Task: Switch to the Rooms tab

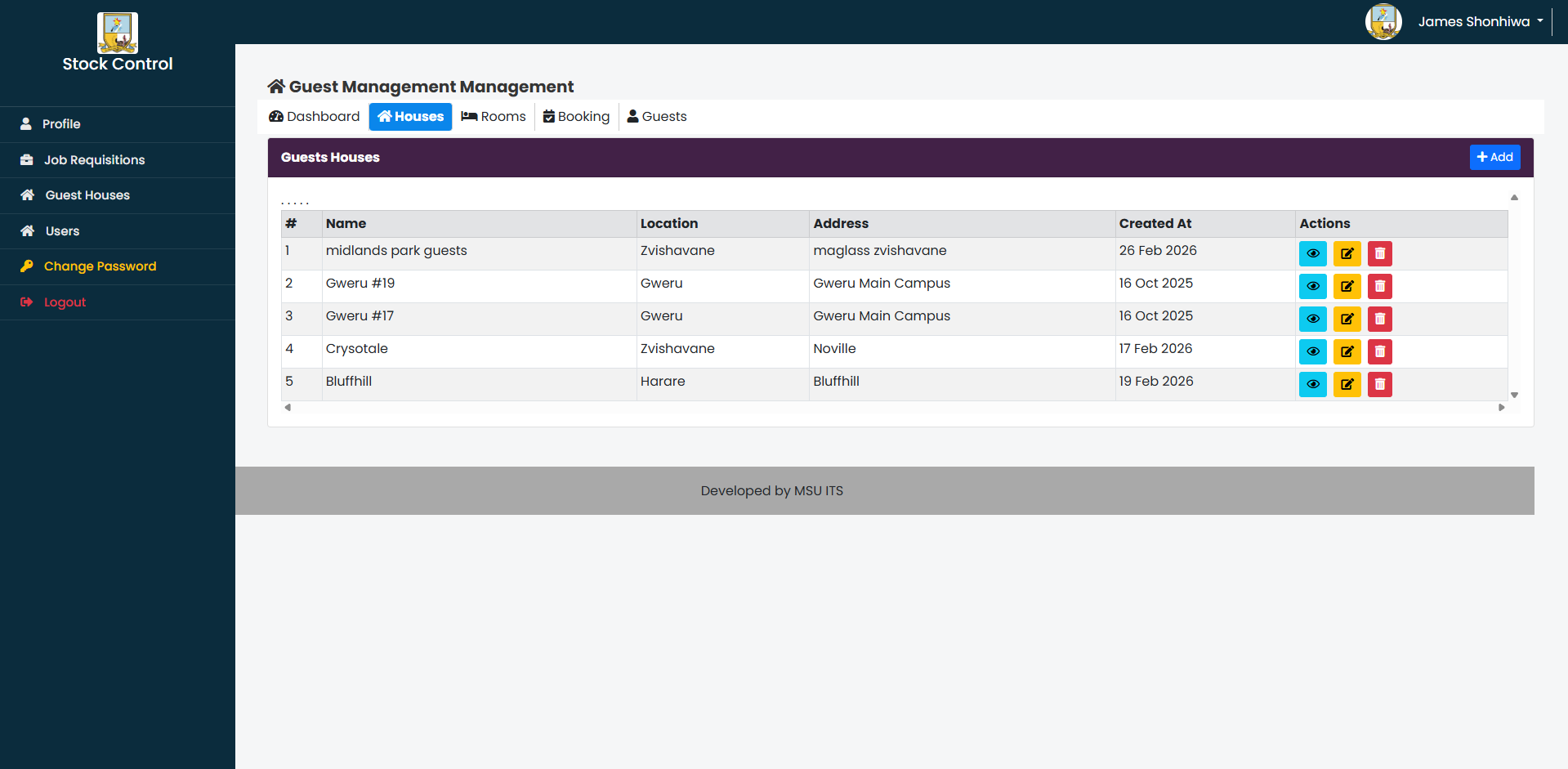Action: (493, 116)
